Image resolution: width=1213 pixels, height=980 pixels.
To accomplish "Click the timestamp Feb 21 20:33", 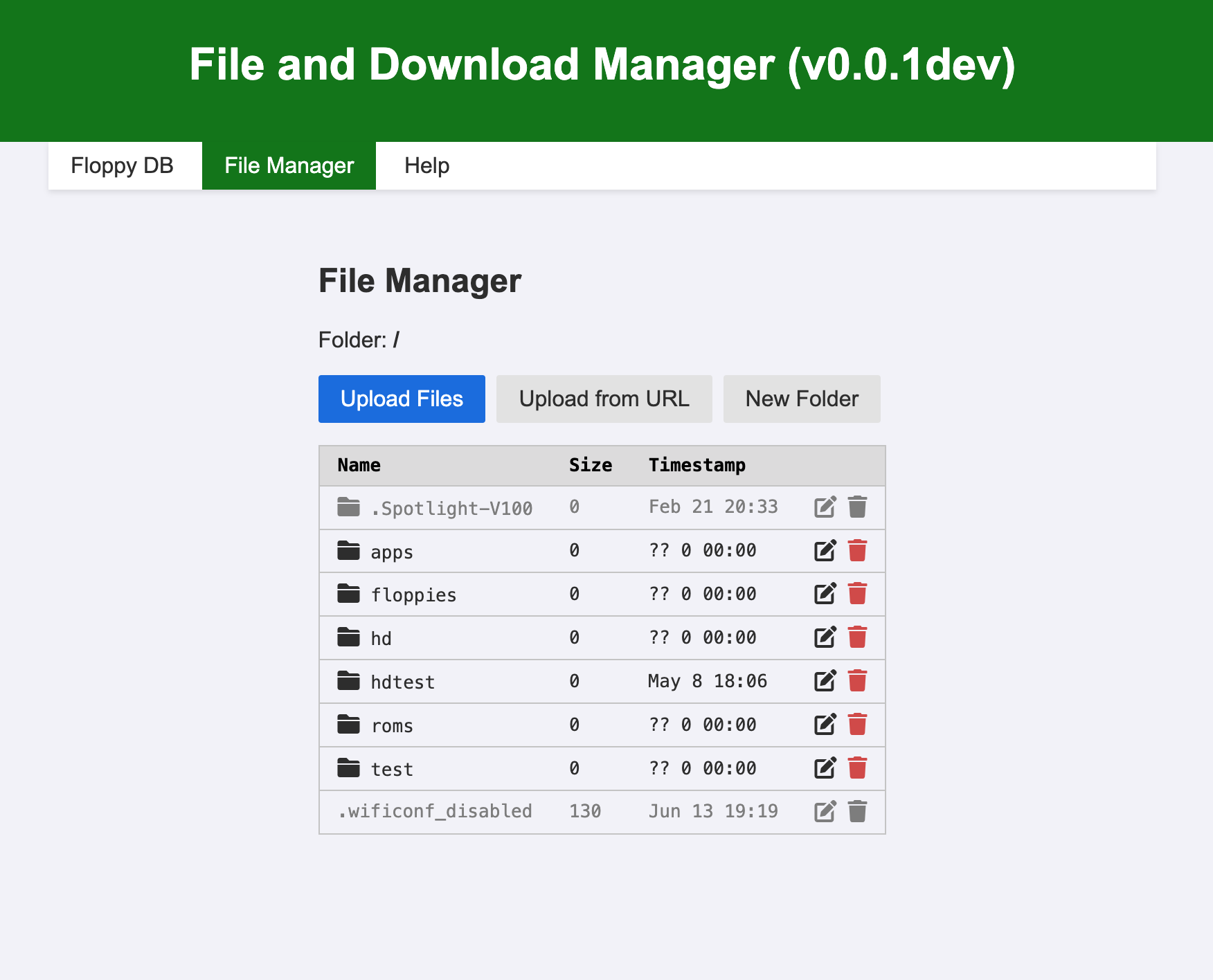I will click(713, 507).
